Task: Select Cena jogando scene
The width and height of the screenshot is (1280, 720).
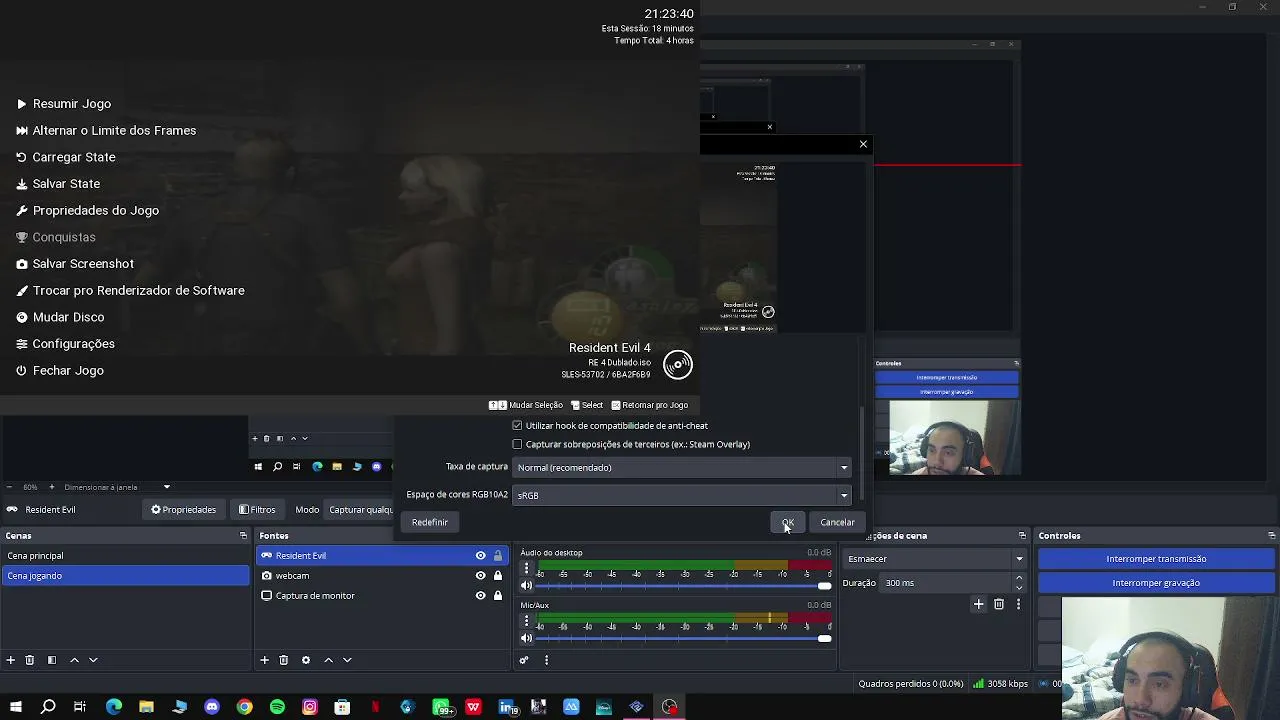Action: [125, 576]
